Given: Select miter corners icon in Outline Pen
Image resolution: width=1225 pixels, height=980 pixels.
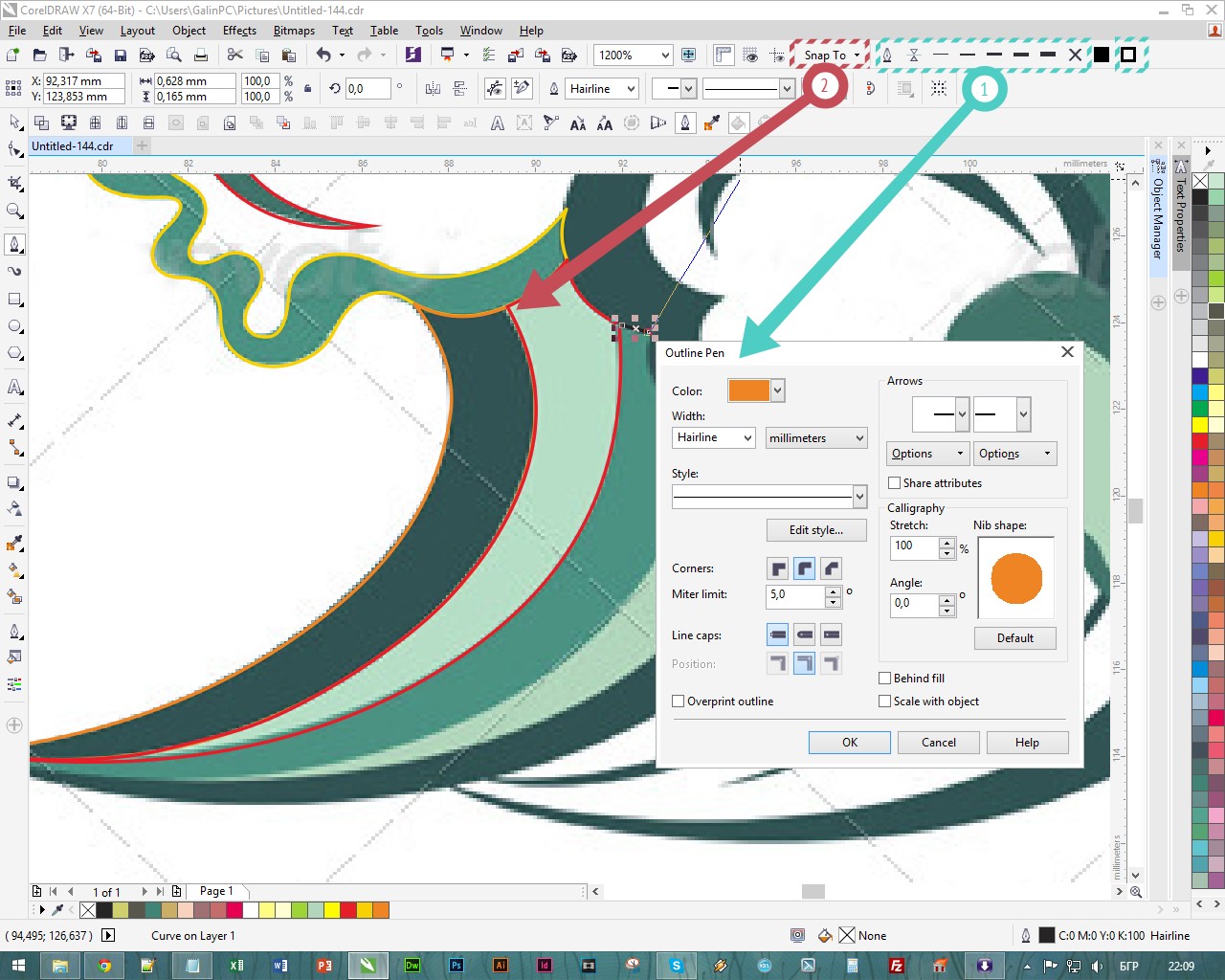Looking at the screenshot, I should pyautogui.click(x=778, y=568).
